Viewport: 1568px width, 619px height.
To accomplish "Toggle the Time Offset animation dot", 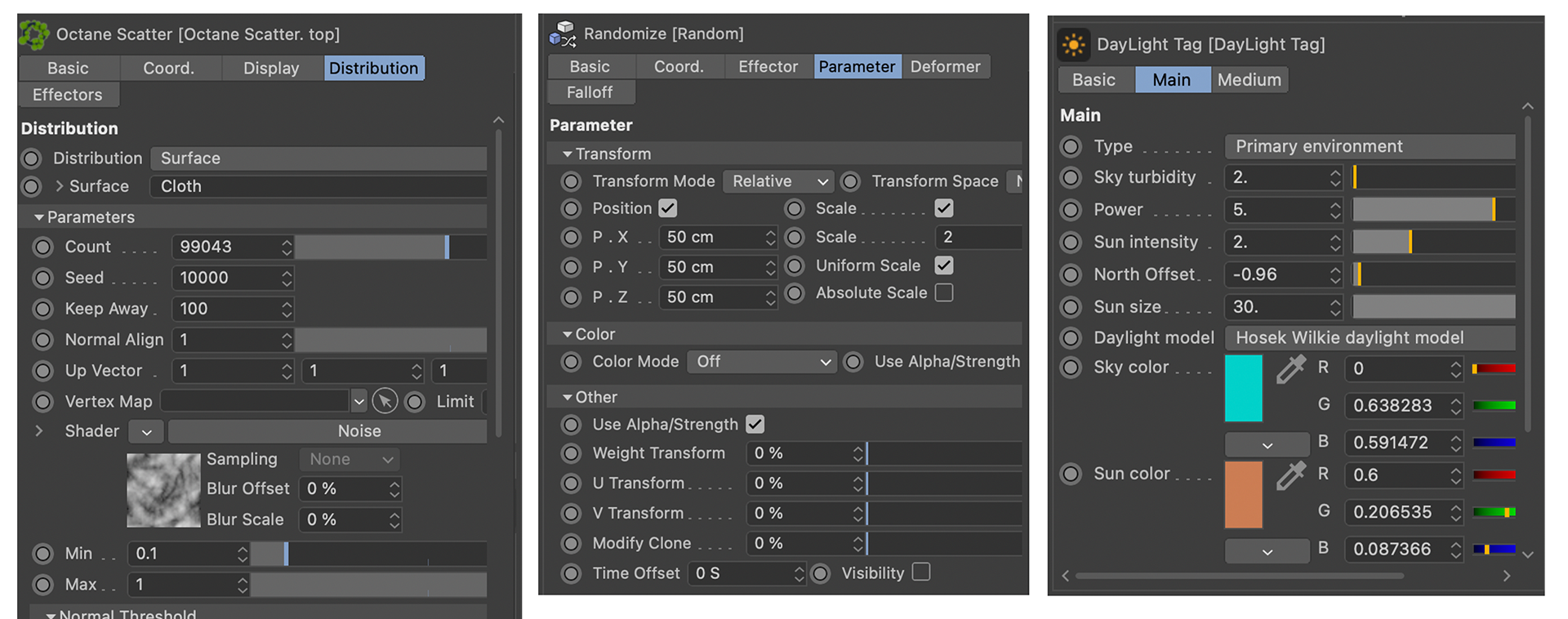I will [x=571, y=574].
